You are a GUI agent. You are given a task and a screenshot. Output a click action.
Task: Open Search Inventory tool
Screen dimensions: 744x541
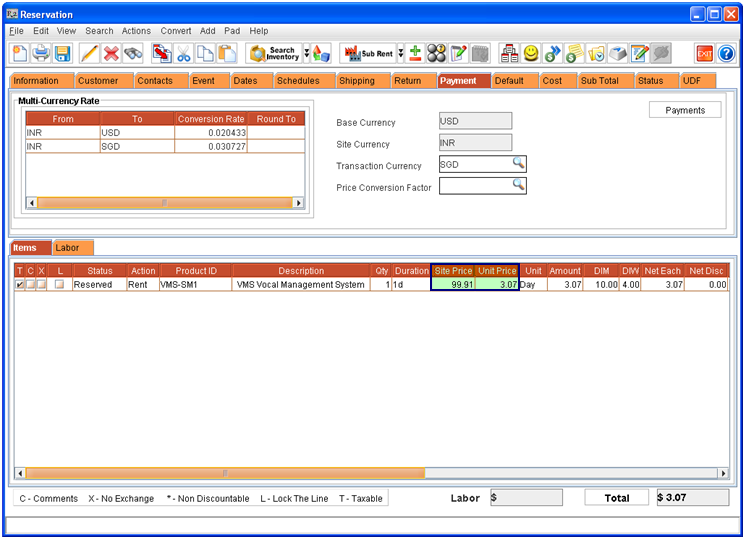tap(274, 54)
